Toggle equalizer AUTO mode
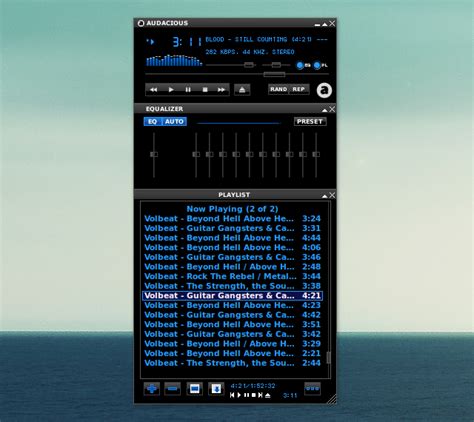474x422 pixels. pos(174,122)
